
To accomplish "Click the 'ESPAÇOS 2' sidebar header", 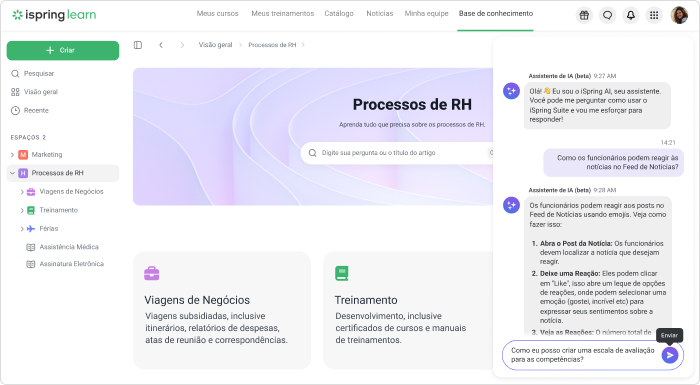I will click(28, 138).
